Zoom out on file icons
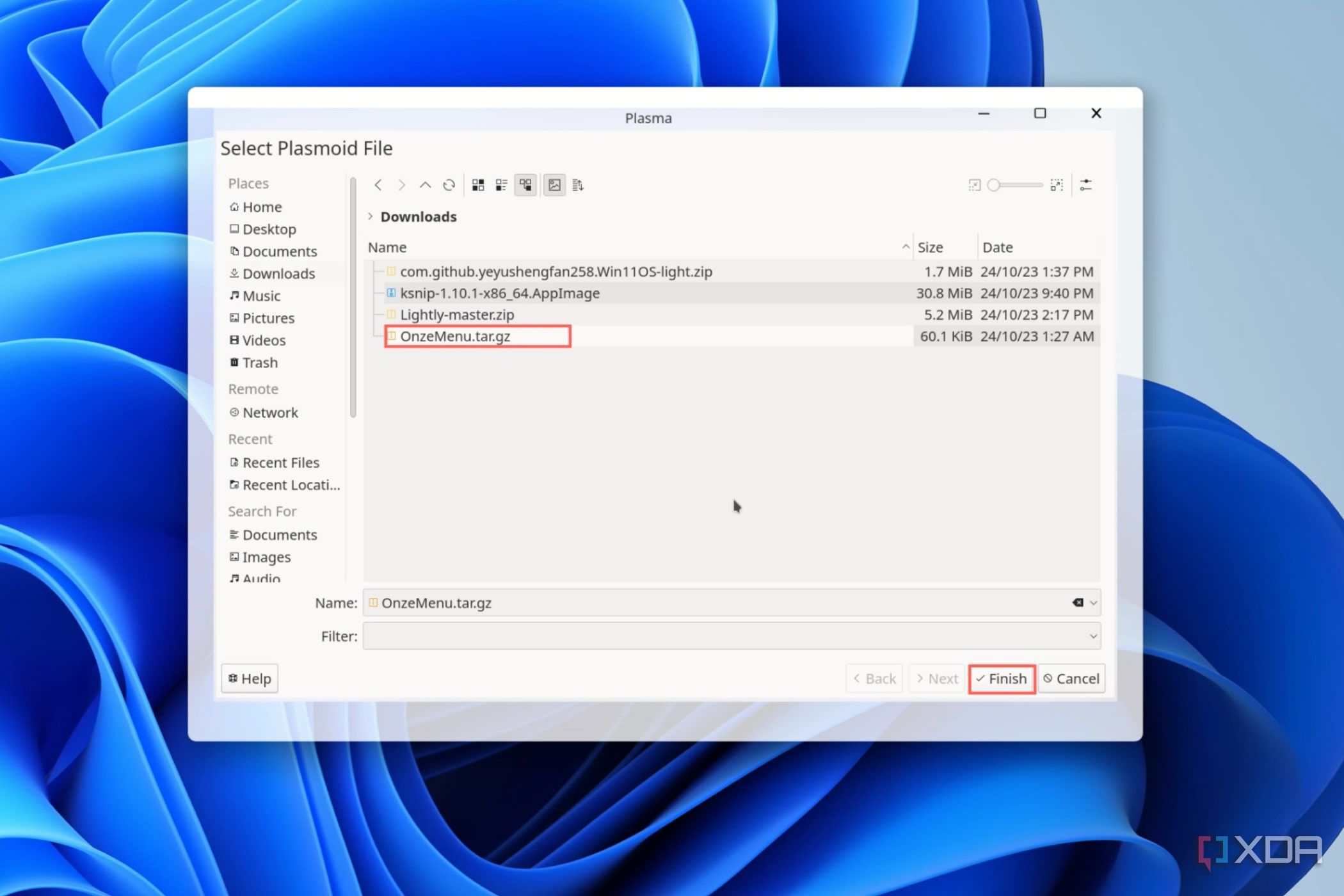 point(974,185)
